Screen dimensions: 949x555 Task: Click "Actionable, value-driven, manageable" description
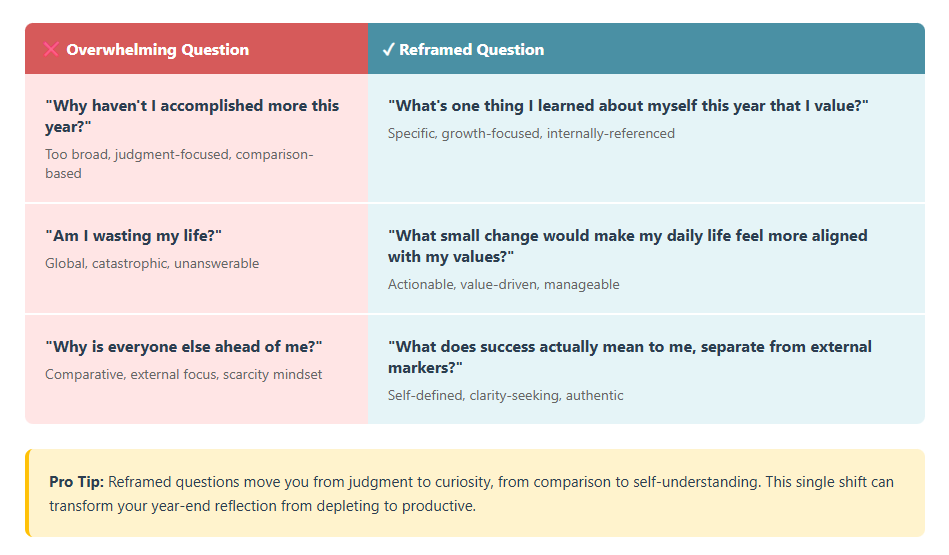pos(503,285)
